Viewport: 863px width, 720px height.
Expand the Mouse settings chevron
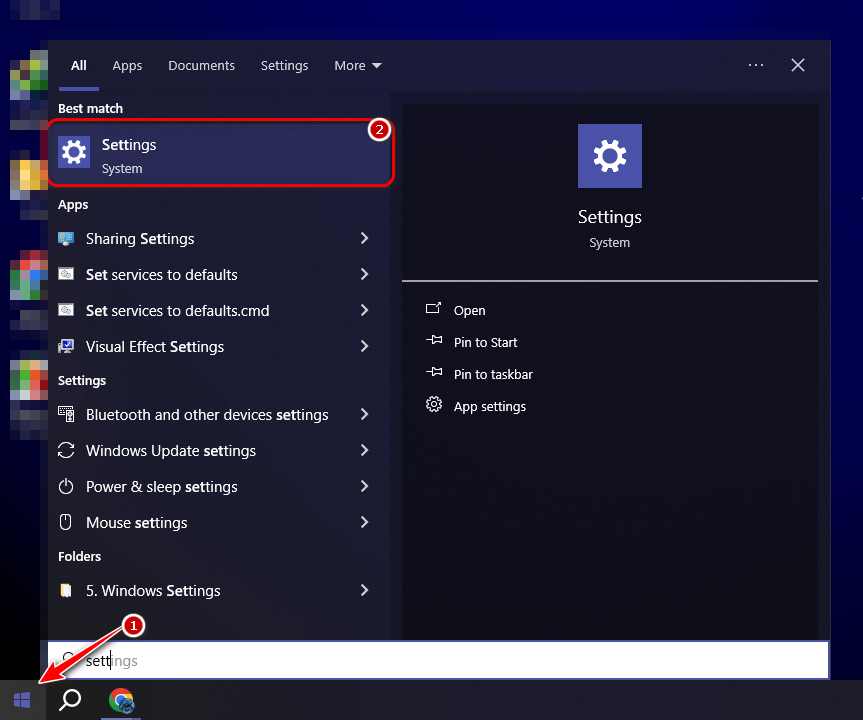pyautogui.click(x=364, y=522)
